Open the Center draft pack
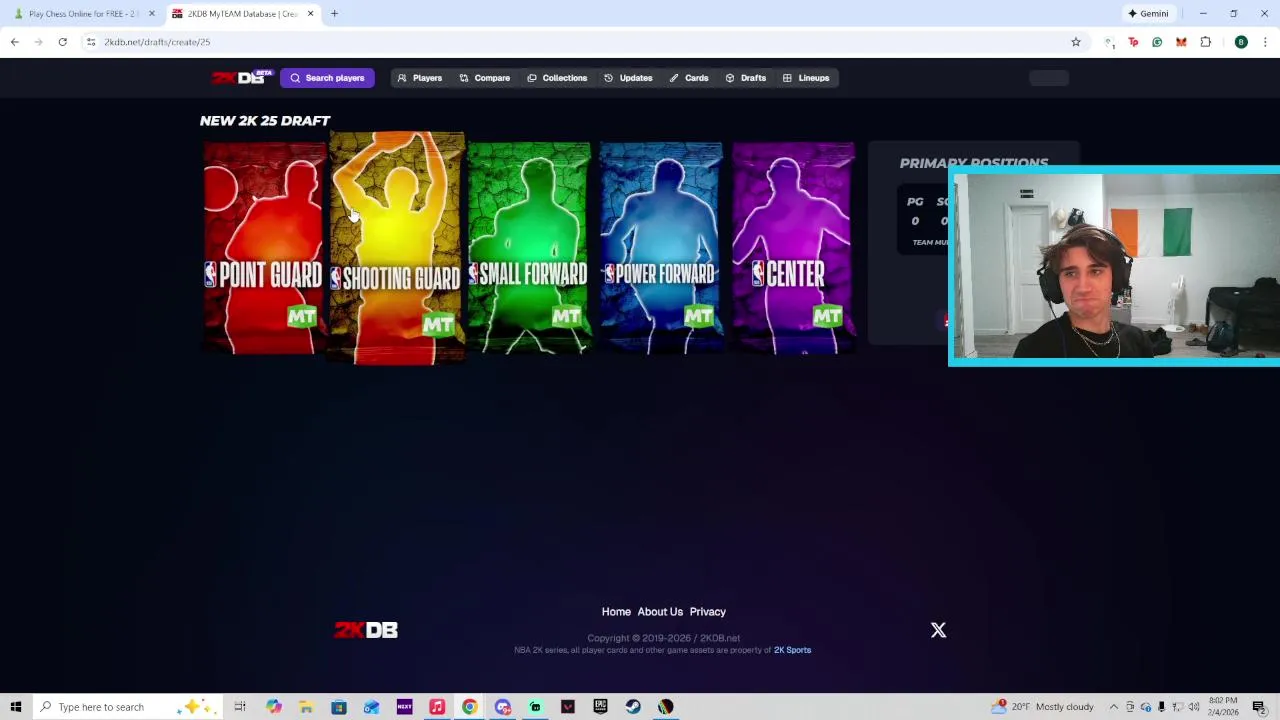 793,248
